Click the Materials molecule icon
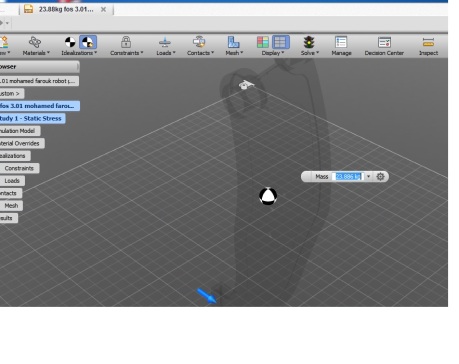459x364 pixels. (35, 42)
